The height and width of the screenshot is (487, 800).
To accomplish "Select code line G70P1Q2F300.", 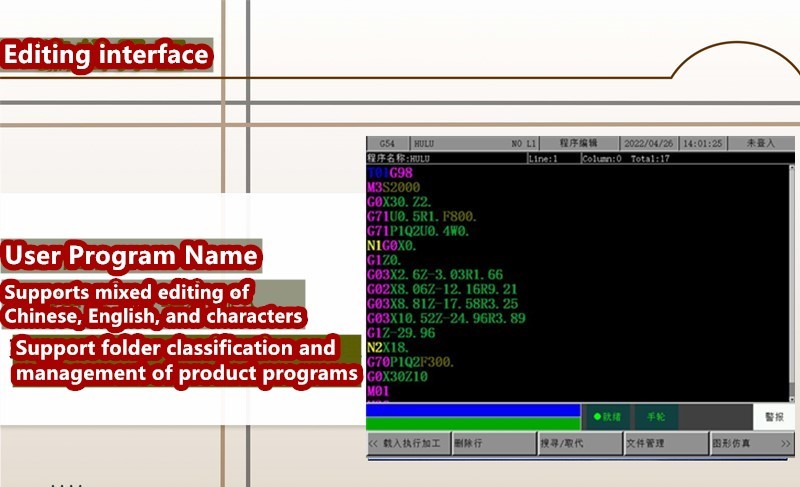I will coord(410,362).
